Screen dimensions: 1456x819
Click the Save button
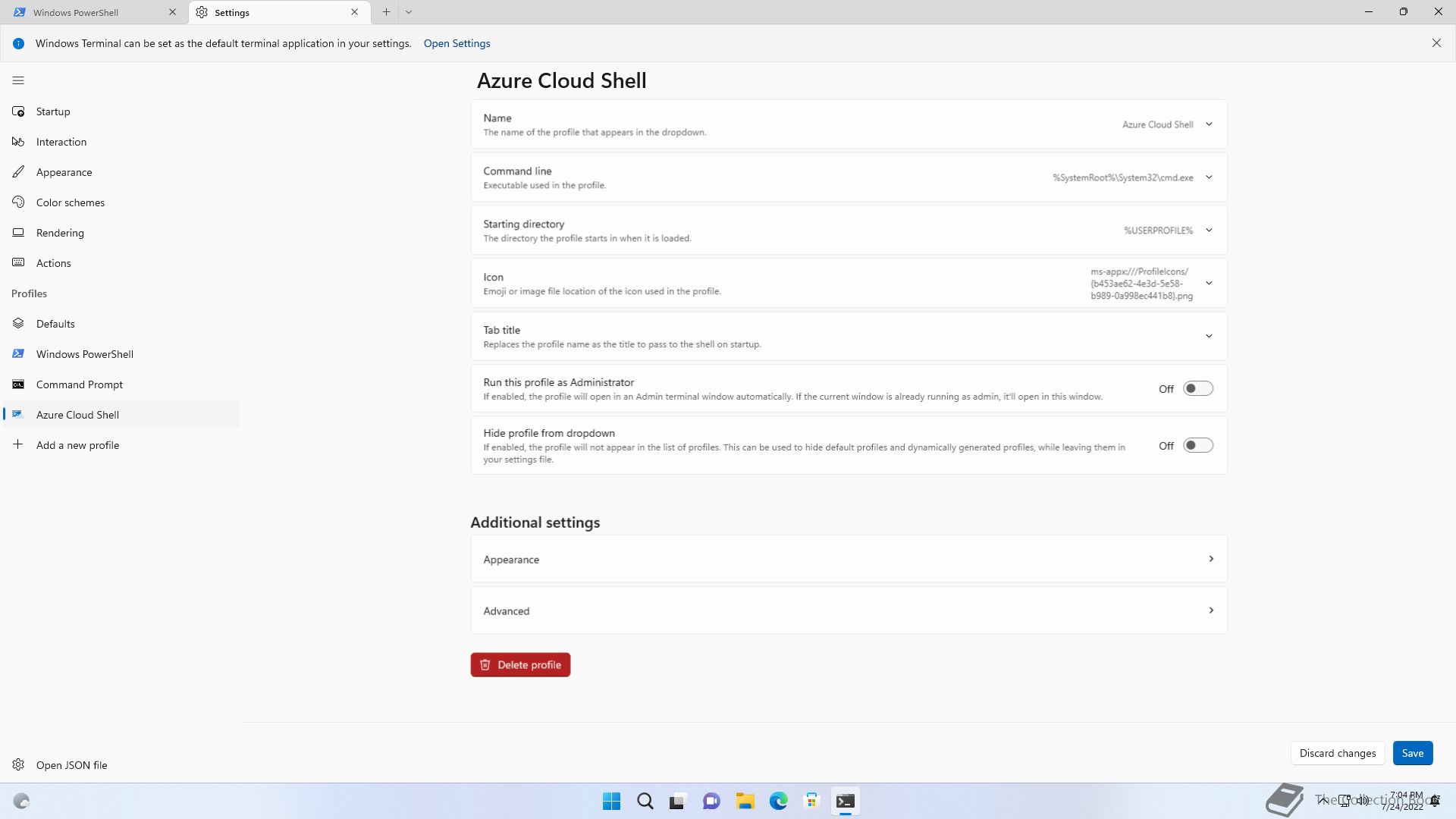(1412, 753)
